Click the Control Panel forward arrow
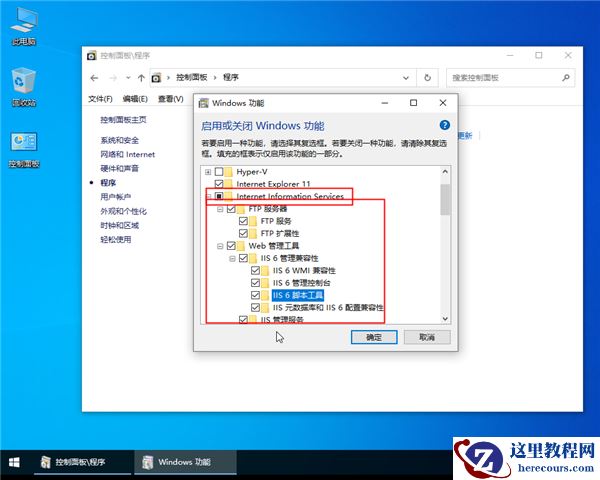 [113, 78]
